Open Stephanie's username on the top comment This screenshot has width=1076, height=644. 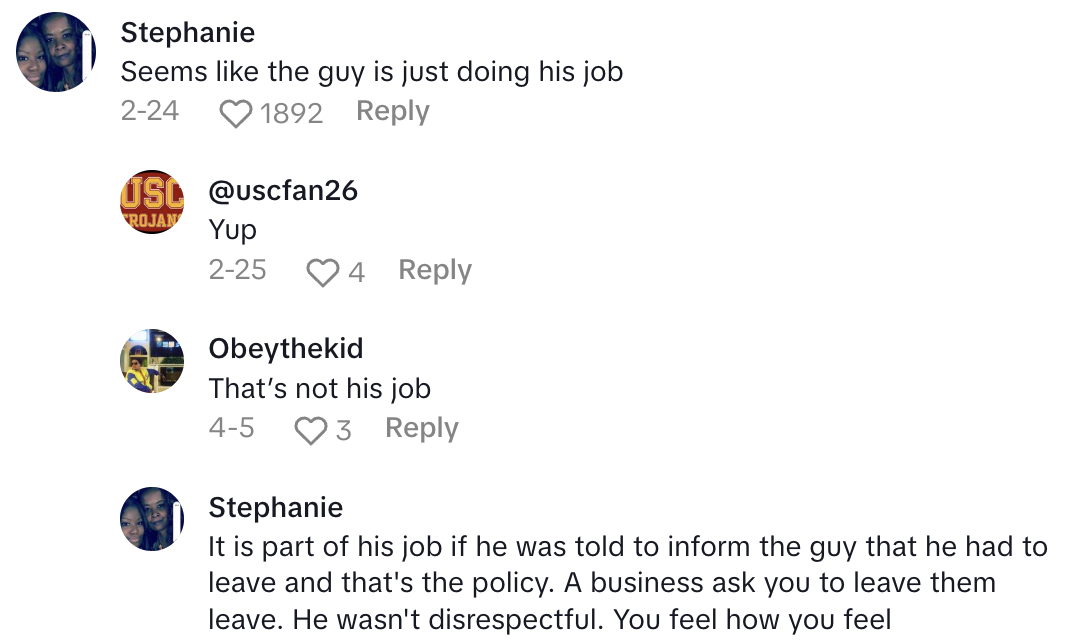[188, 32]
